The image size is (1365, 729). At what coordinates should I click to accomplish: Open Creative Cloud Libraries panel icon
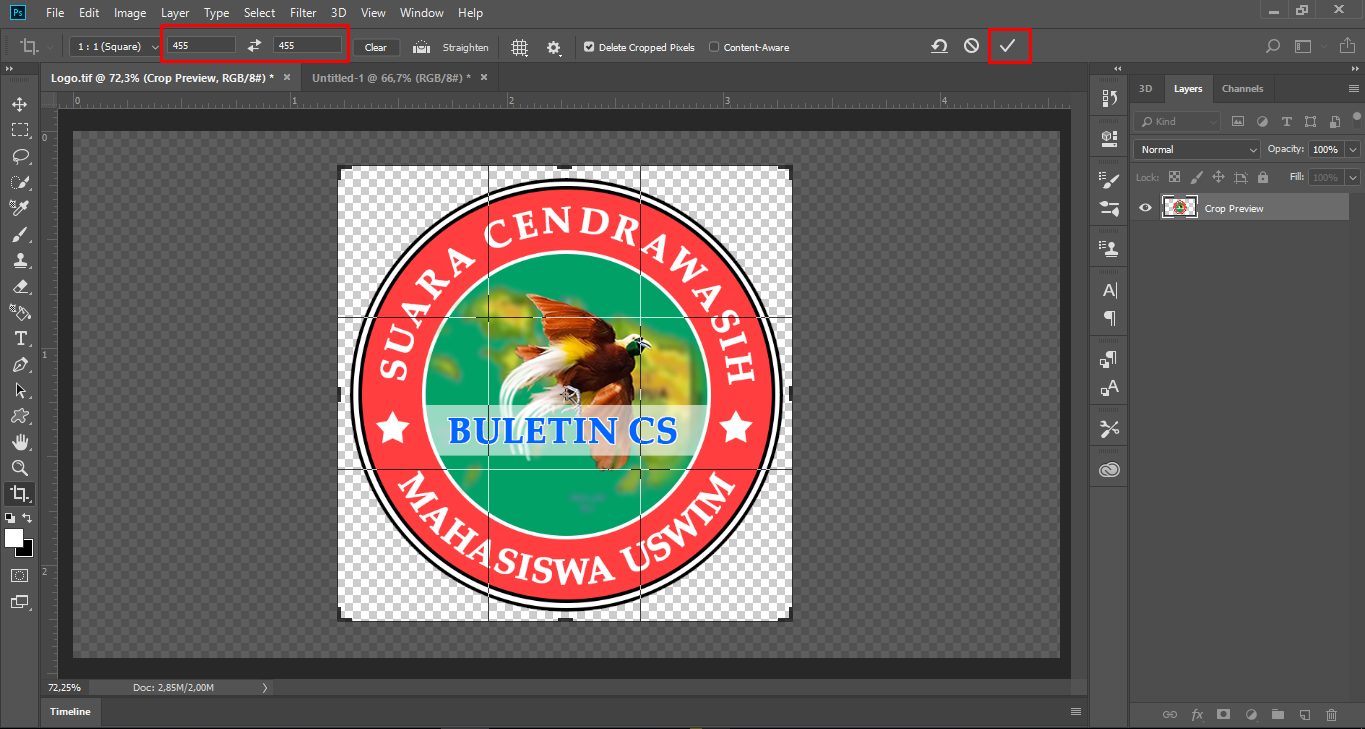pos(1109,470)
